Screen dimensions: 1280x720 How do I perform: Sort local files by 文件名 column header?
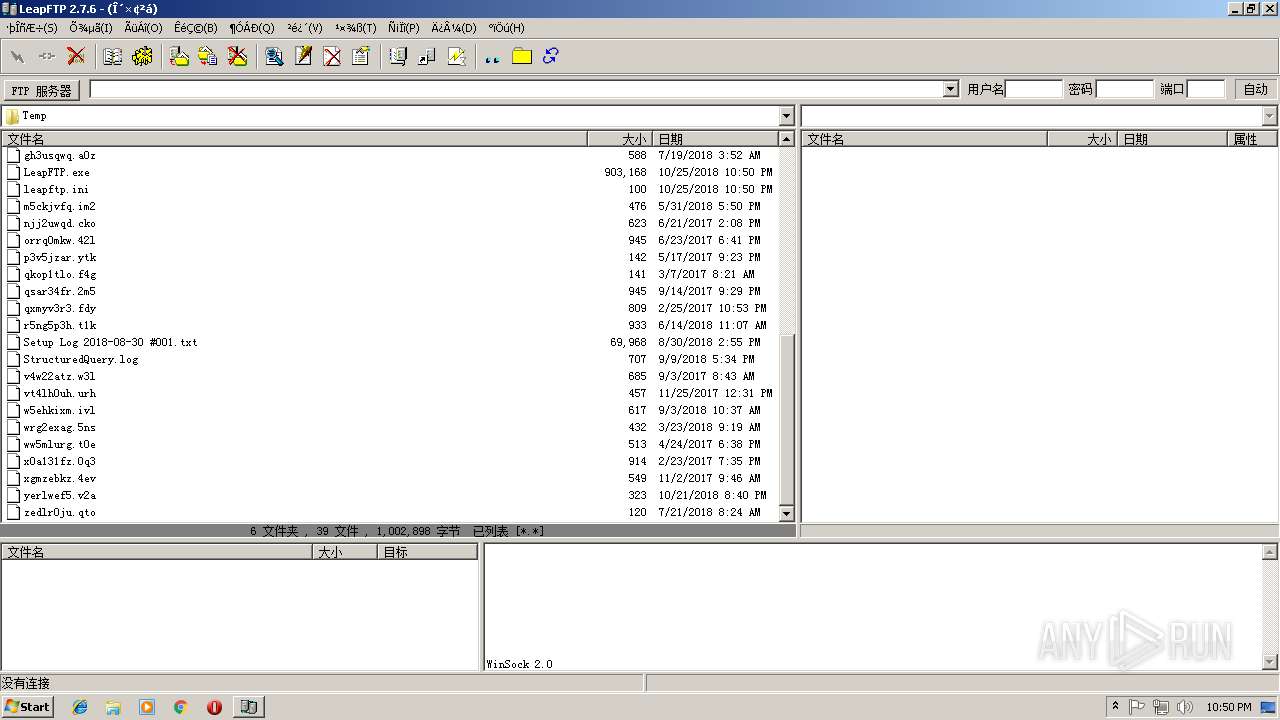point(294,139)
